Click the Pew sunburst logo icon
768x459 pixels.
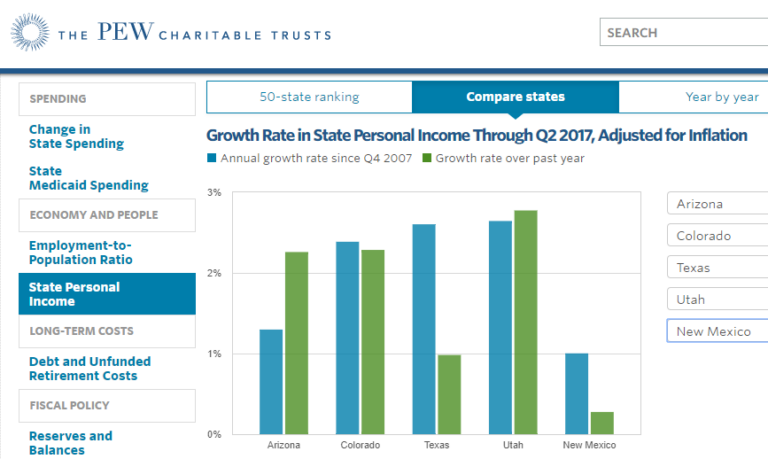coord(30,34)
